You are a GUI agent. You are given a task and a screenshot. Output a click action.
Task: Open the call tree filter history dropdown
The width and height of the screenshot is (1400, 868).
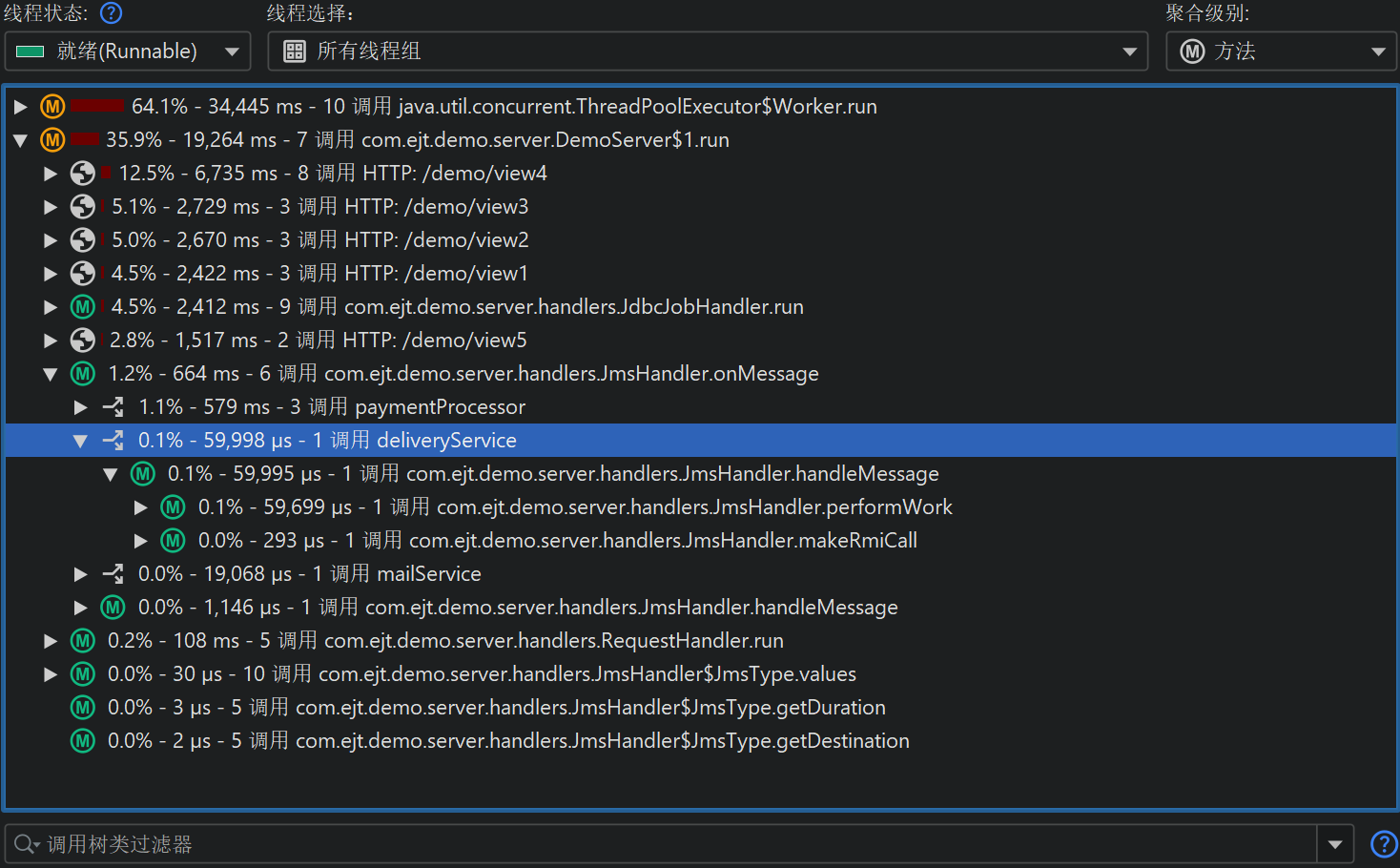coord(1335,844)
